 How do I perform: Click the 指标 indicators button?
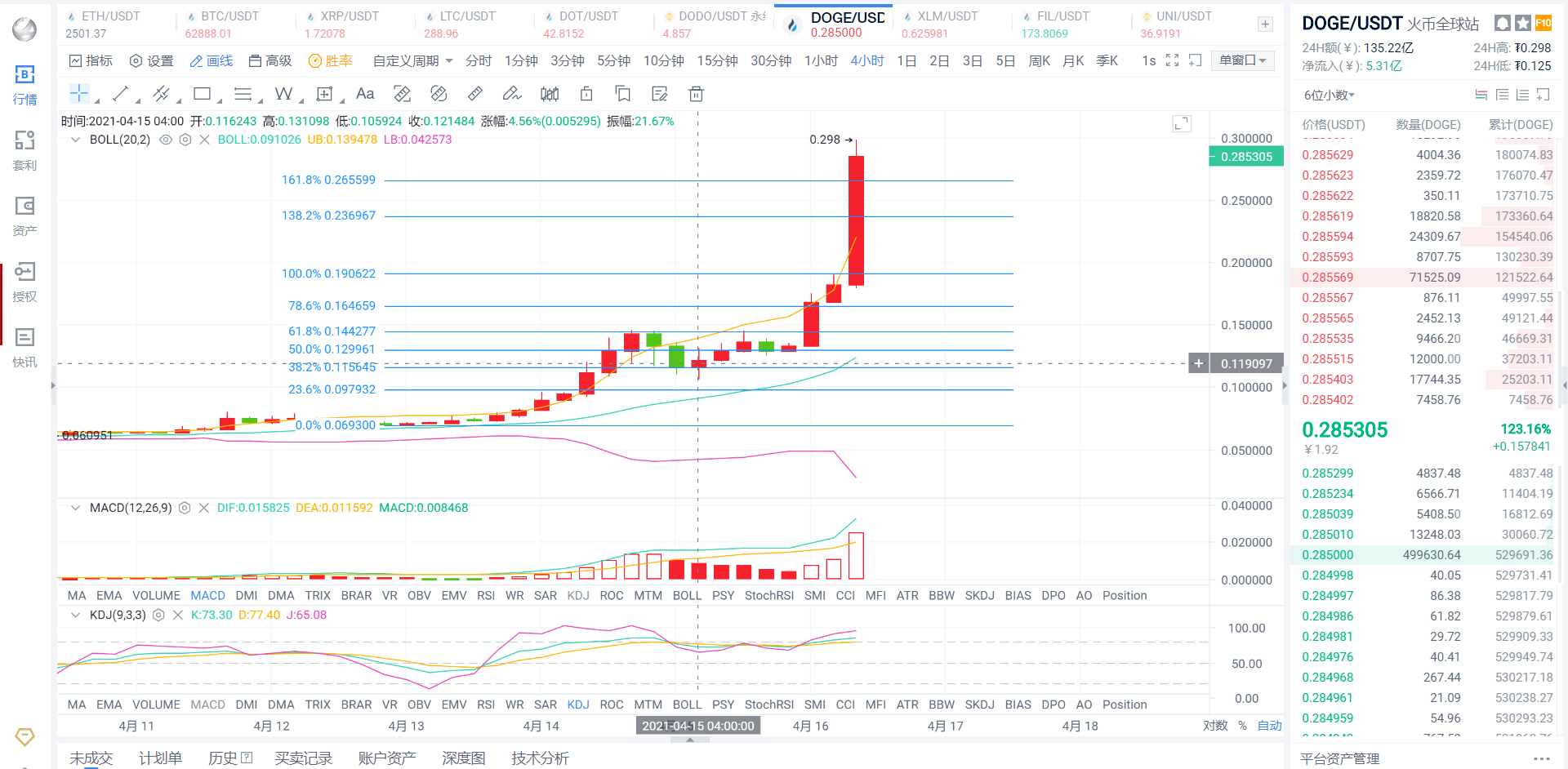[x=91, y=60]
